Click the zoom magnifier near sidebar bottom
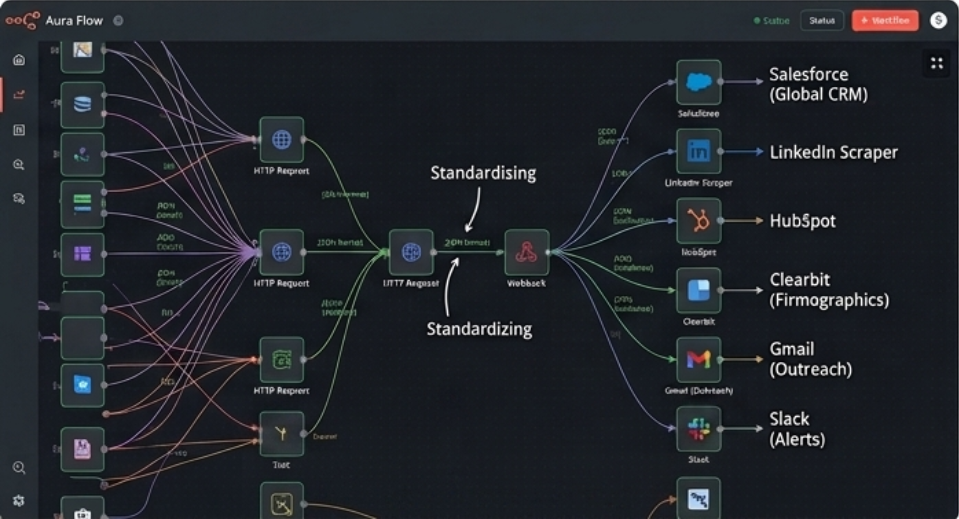Image resolution: width=959 pixels, height=519 pixels. (19, 468)
